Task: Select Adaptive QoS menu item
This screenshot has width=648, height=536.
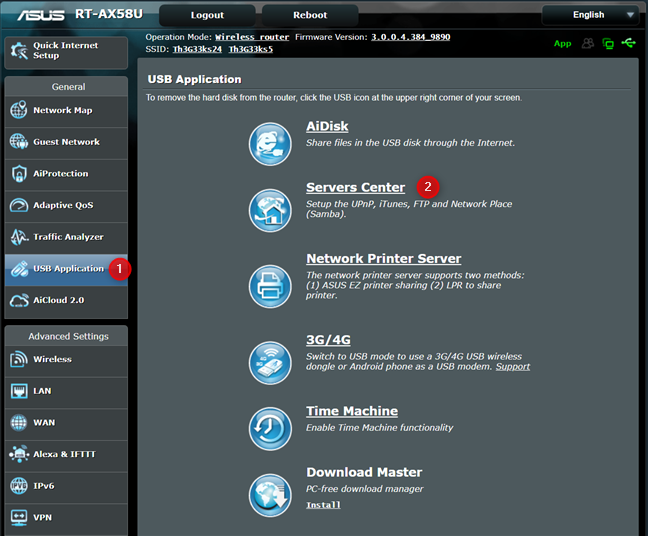Action: pos(66,206)
